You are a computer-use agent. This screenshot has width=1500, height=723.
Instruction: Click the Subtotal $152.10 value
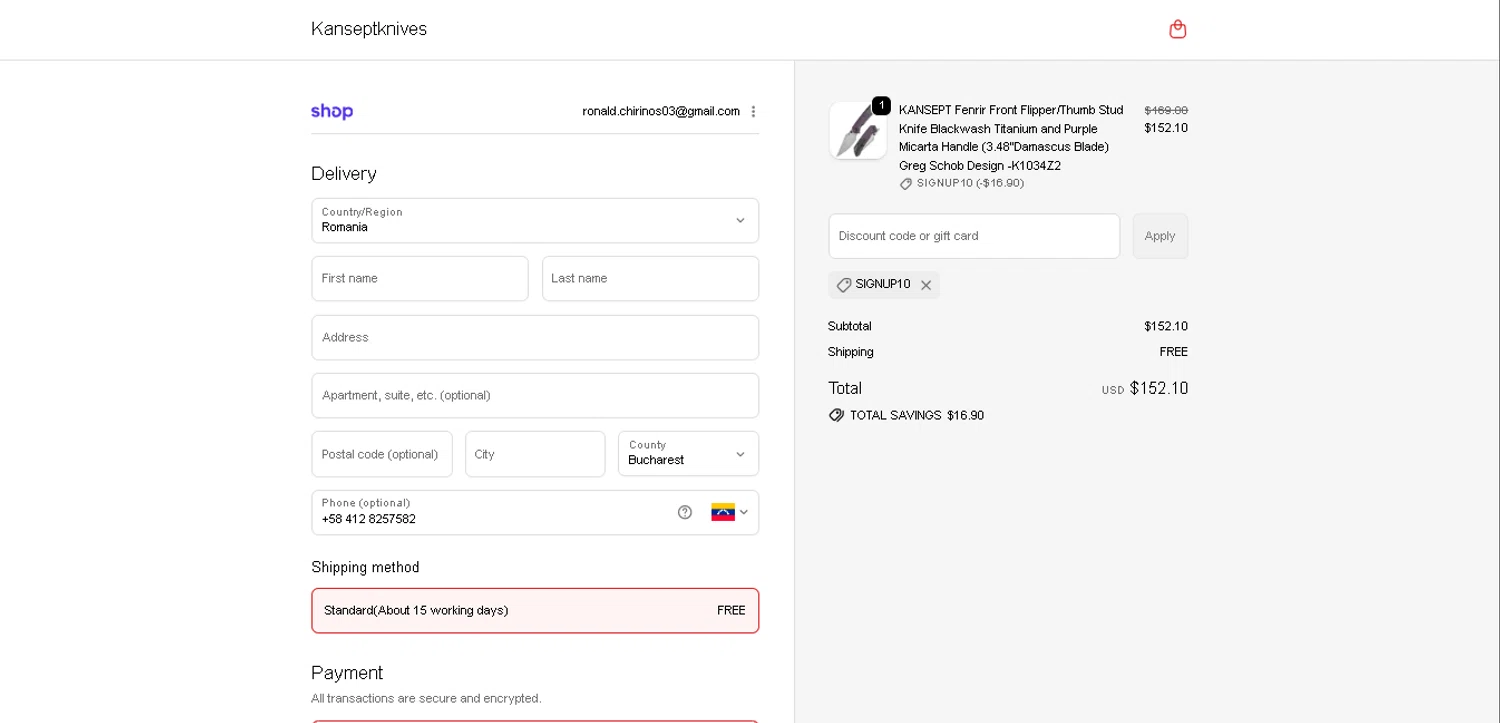pyautogui.click(x=1166, y=326)
